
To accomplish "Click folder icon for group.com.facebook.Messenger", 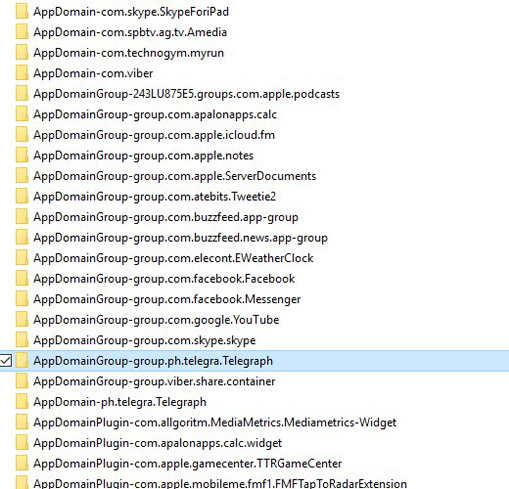I will pyautogui.click(x=22, y=299).
